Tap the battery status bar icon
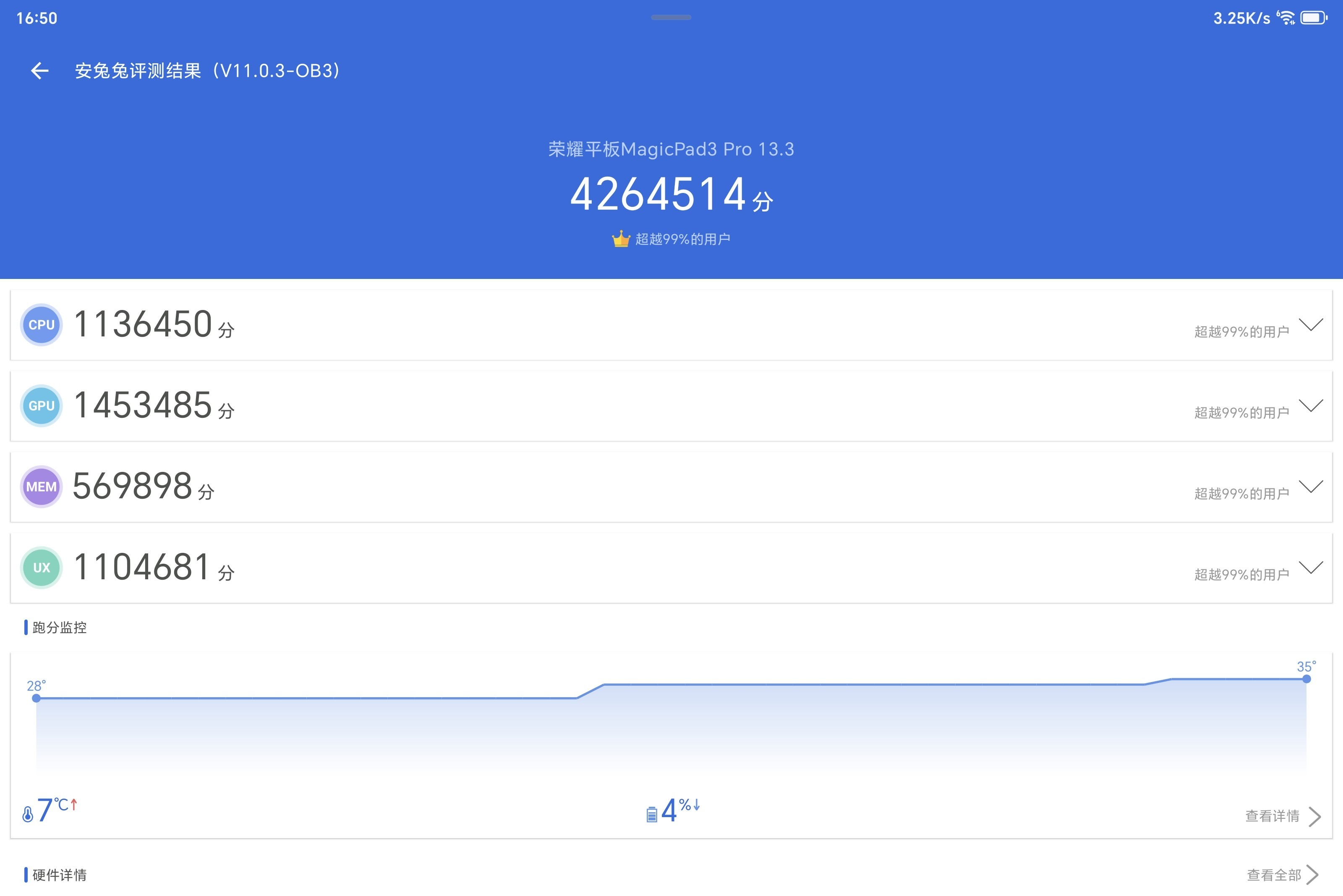 tap(1313, 18)
